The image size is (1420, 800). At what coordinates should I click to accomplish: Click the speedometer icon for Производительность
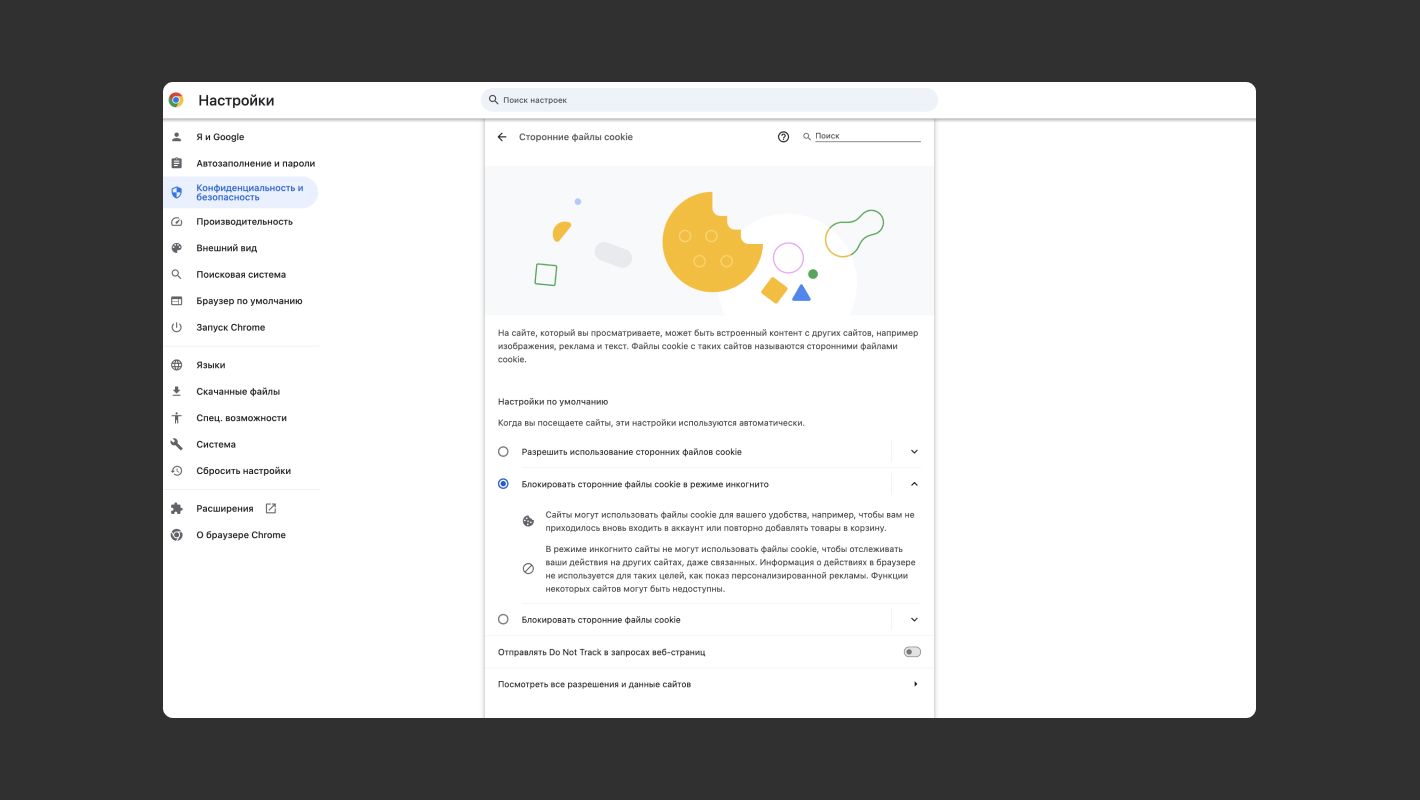point(177,221)
